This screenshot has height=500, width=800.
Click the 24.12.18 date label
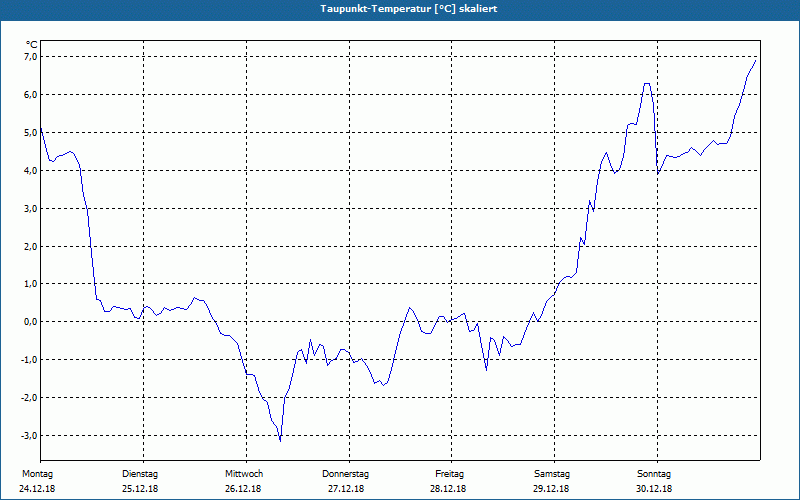pos(37,489)
